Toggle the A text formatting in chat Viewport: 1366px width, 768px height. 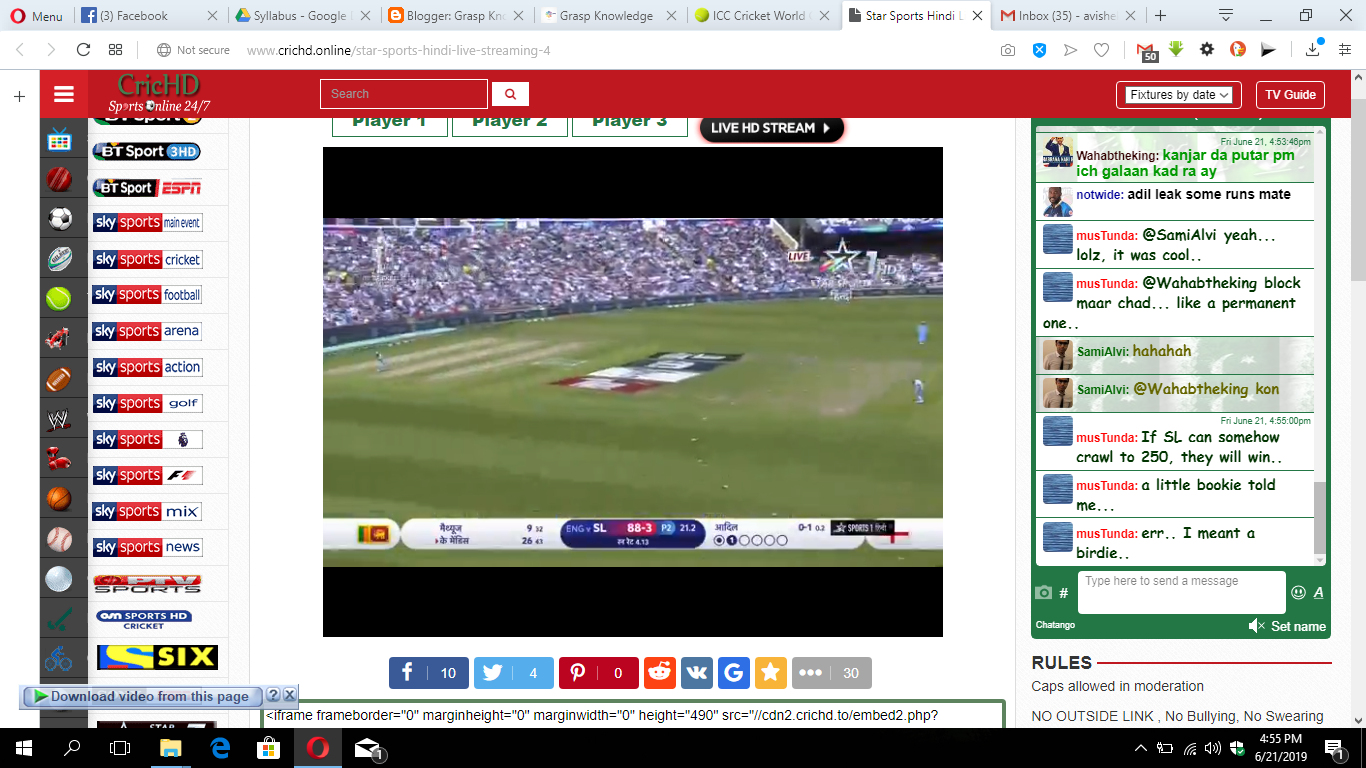pyautogui.click(x=1318, y=592)
